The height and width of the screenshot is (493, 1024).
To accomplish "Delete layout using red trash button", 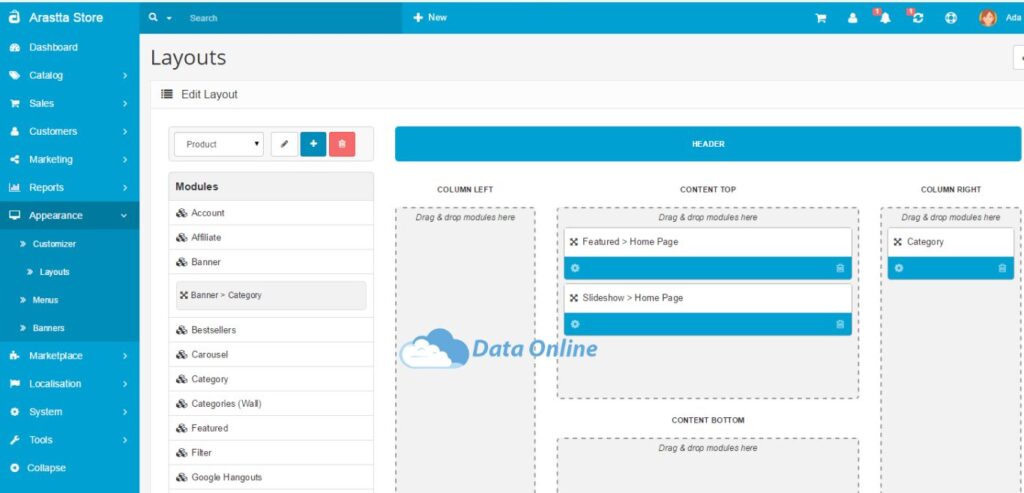I will point(342,144).
